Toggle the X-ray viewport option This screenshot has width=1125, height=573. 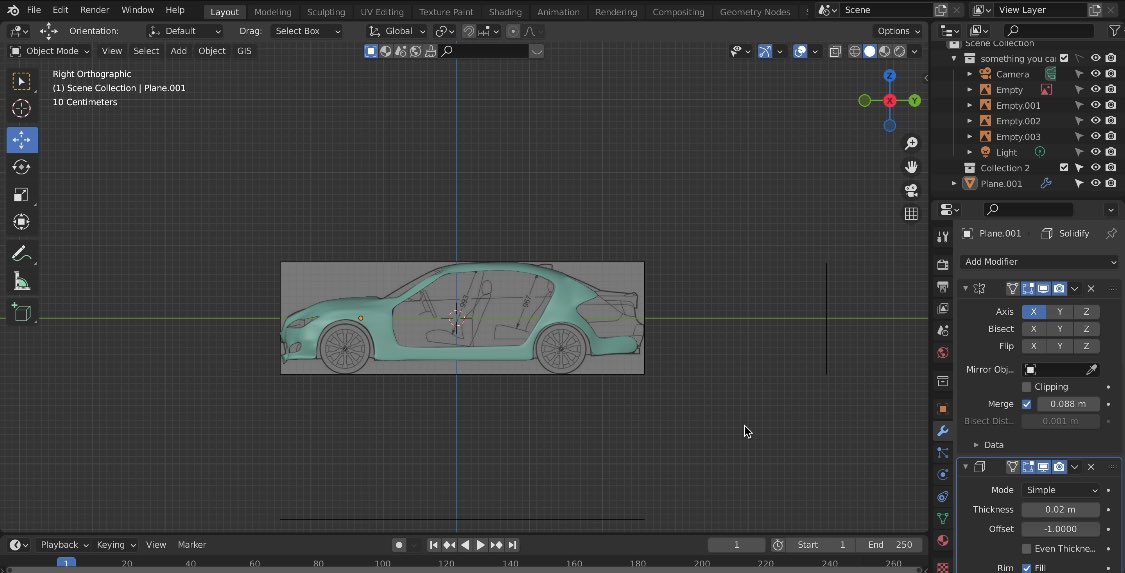coord(835,51)
